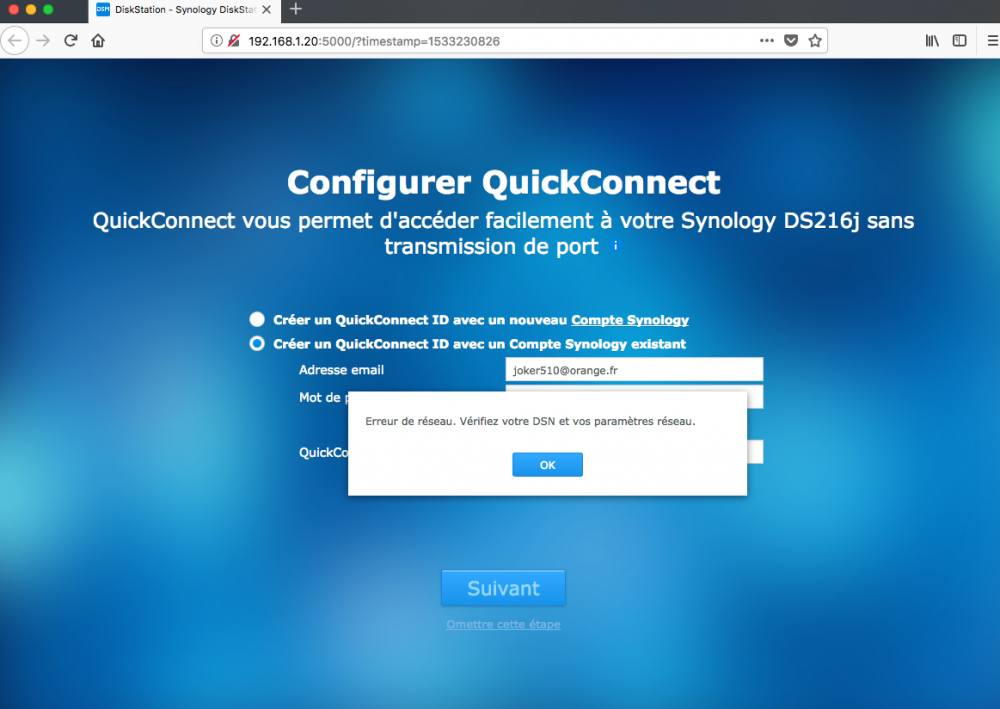This screenshot has width=1000, height=709.
Task: Select create QuickConnect ID with new account
Action: [x=257, y=319]
